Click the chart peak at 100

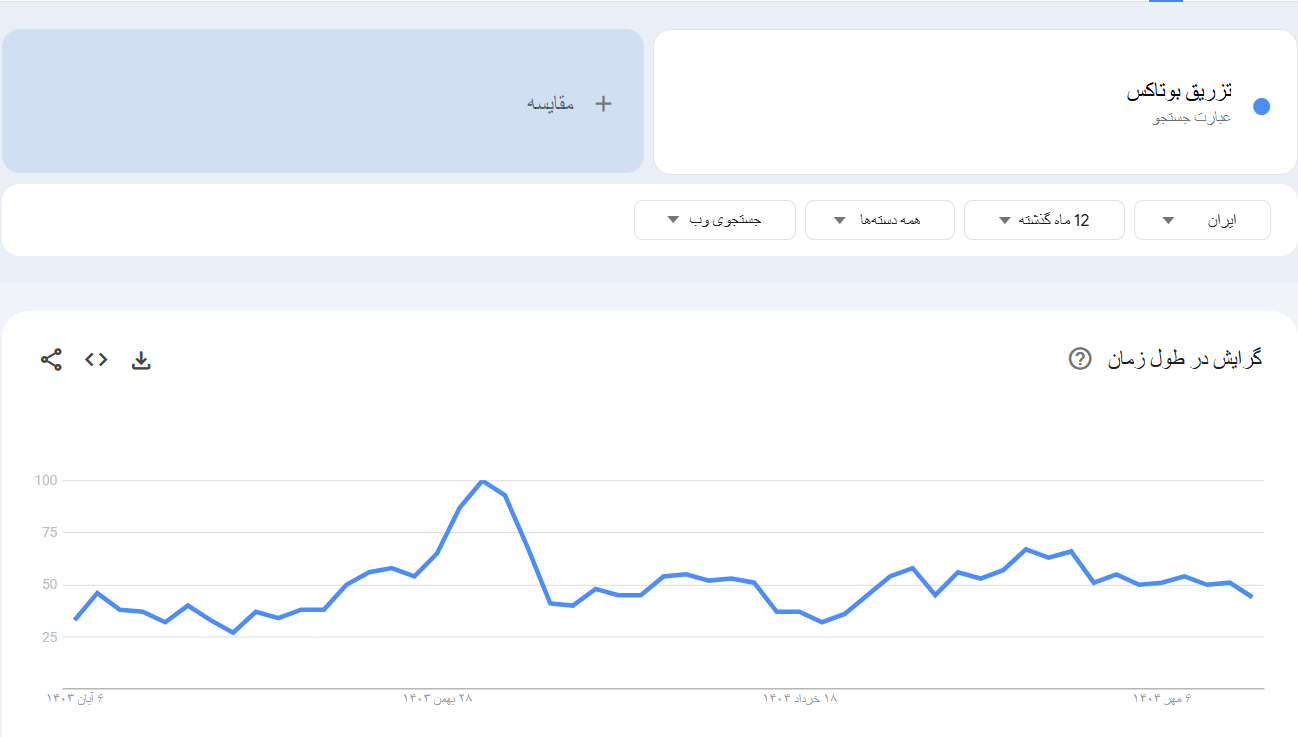[x=484, y=481]
